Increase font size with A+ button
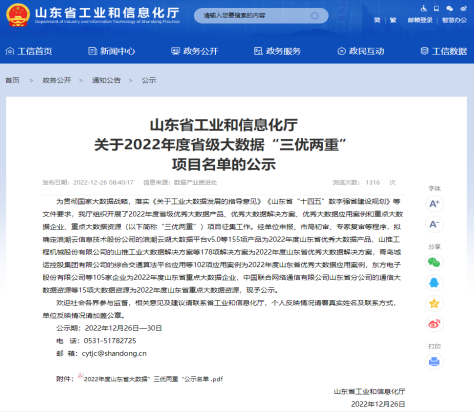This screenshot has height=415, width=475. coord(434,204)
